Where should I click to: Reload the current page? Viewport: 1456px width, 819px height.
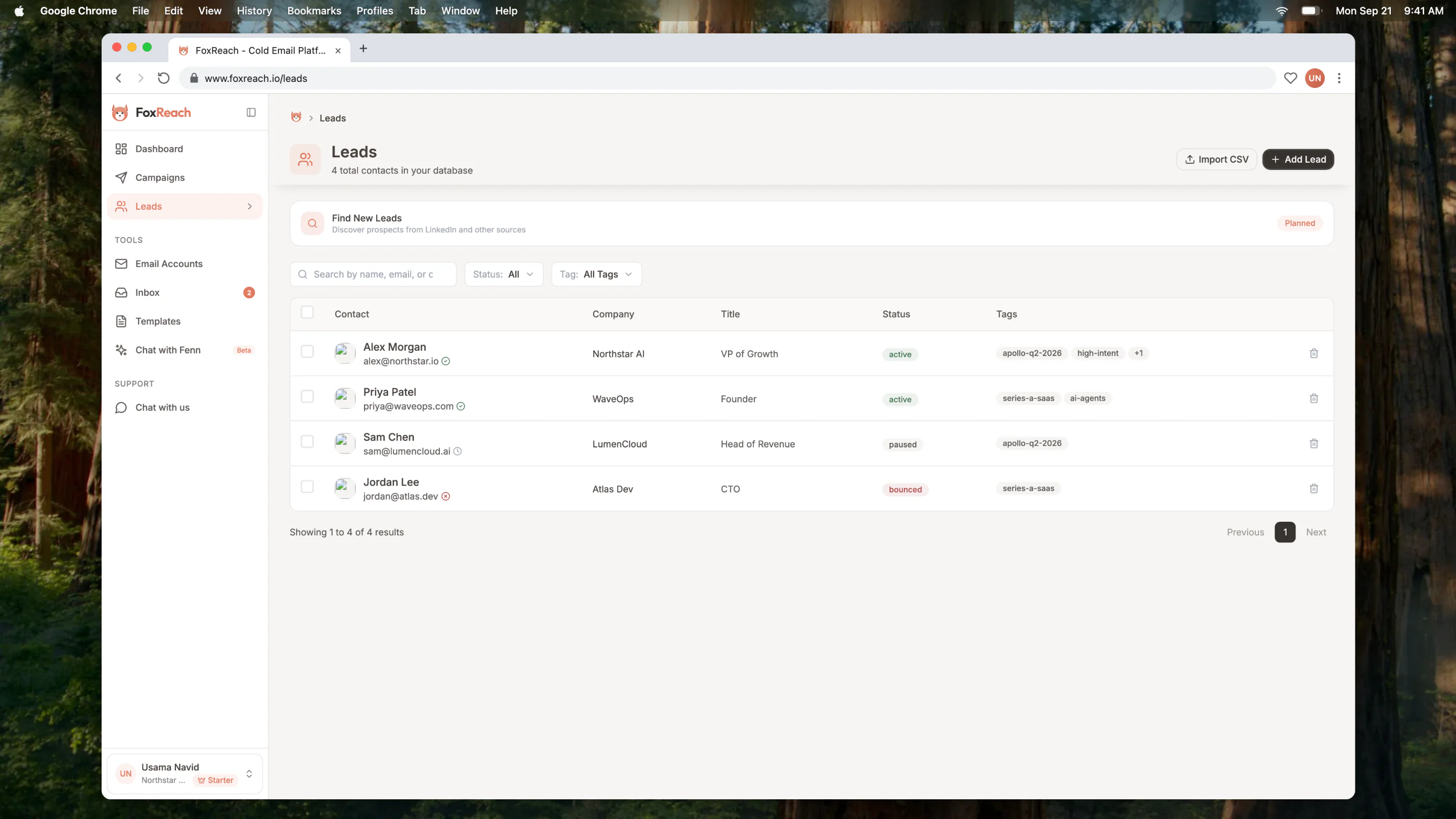click(163, 78)
